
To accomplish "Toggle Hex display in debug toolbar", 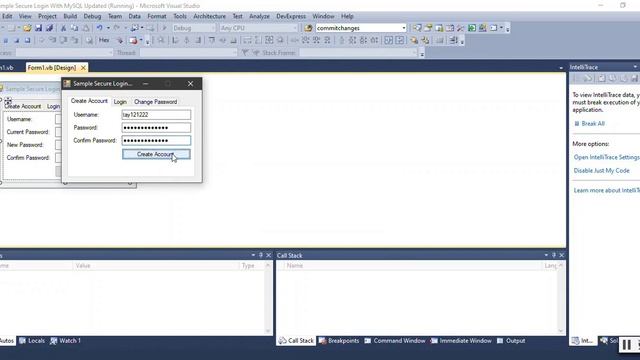I will 104,40.
